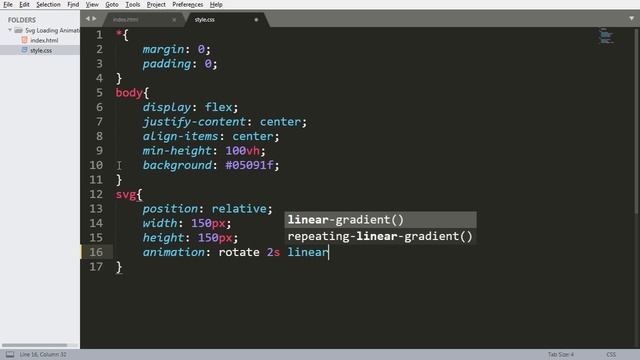The image size is (640, 360).
Task: Click the 2s duration value
Action: [273, 252]
